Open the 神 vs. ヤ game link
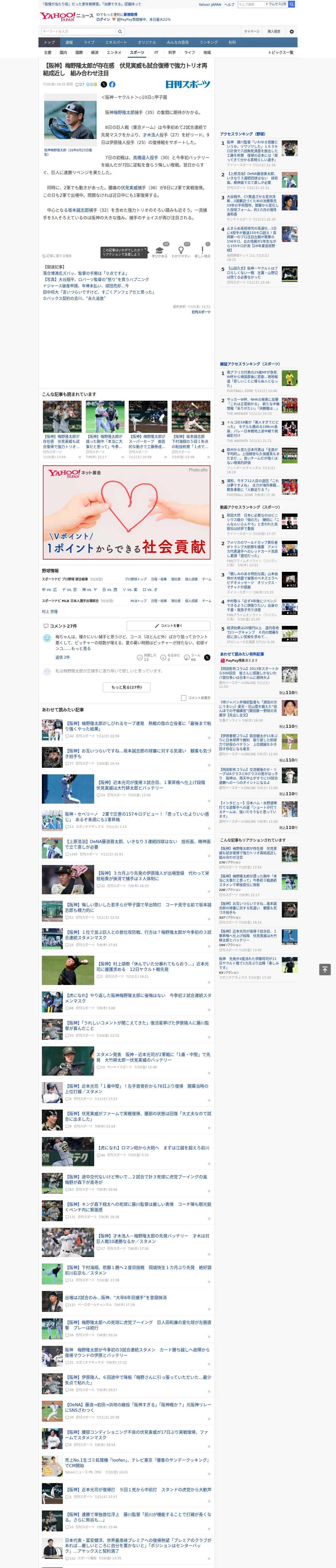Image resolution: width=336 pixels, height=1568 pixels. (x=90, y=590)
